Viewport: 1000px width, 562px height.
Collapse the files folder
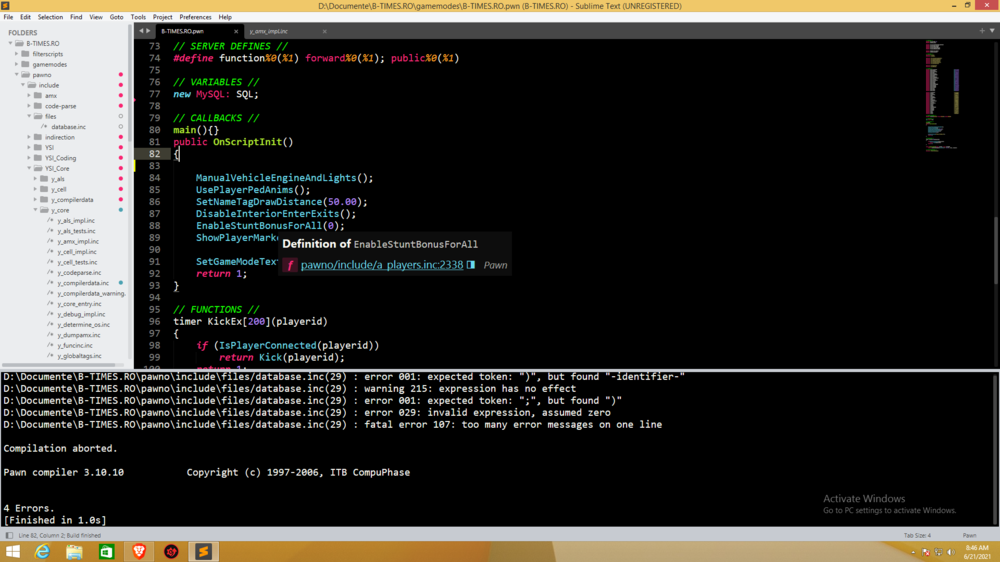coord(29,116)
